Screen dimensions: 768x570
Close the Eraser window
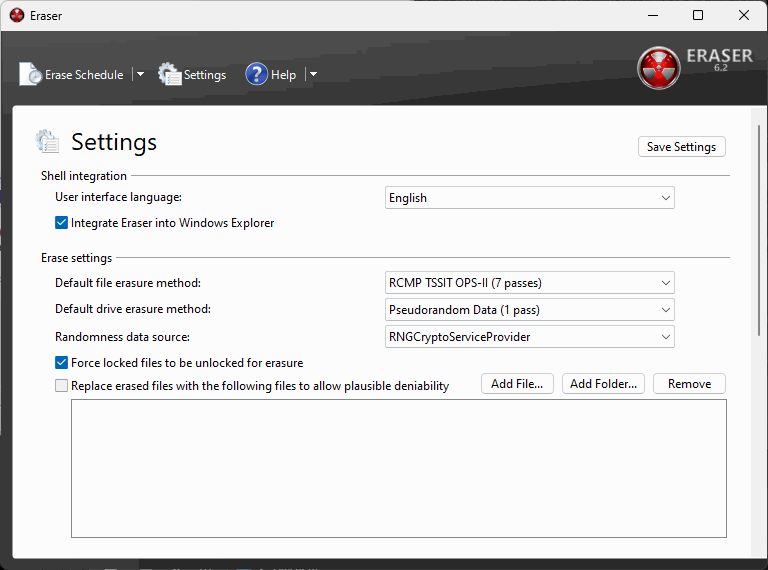pos(744,16)
